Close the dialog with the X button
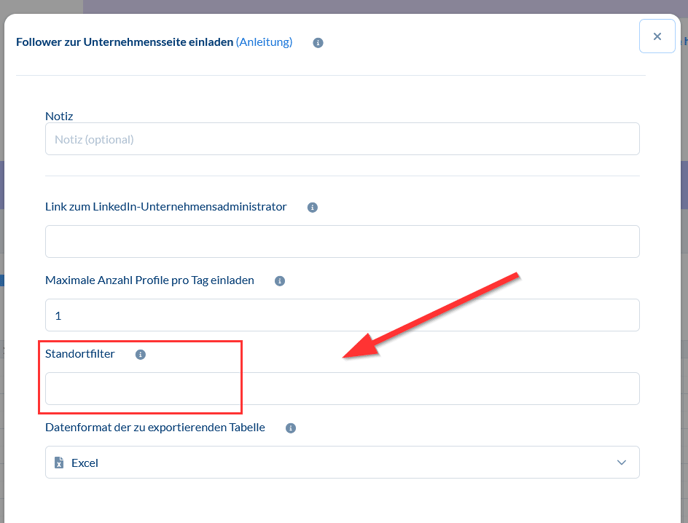688x523 pixels. 657,36
